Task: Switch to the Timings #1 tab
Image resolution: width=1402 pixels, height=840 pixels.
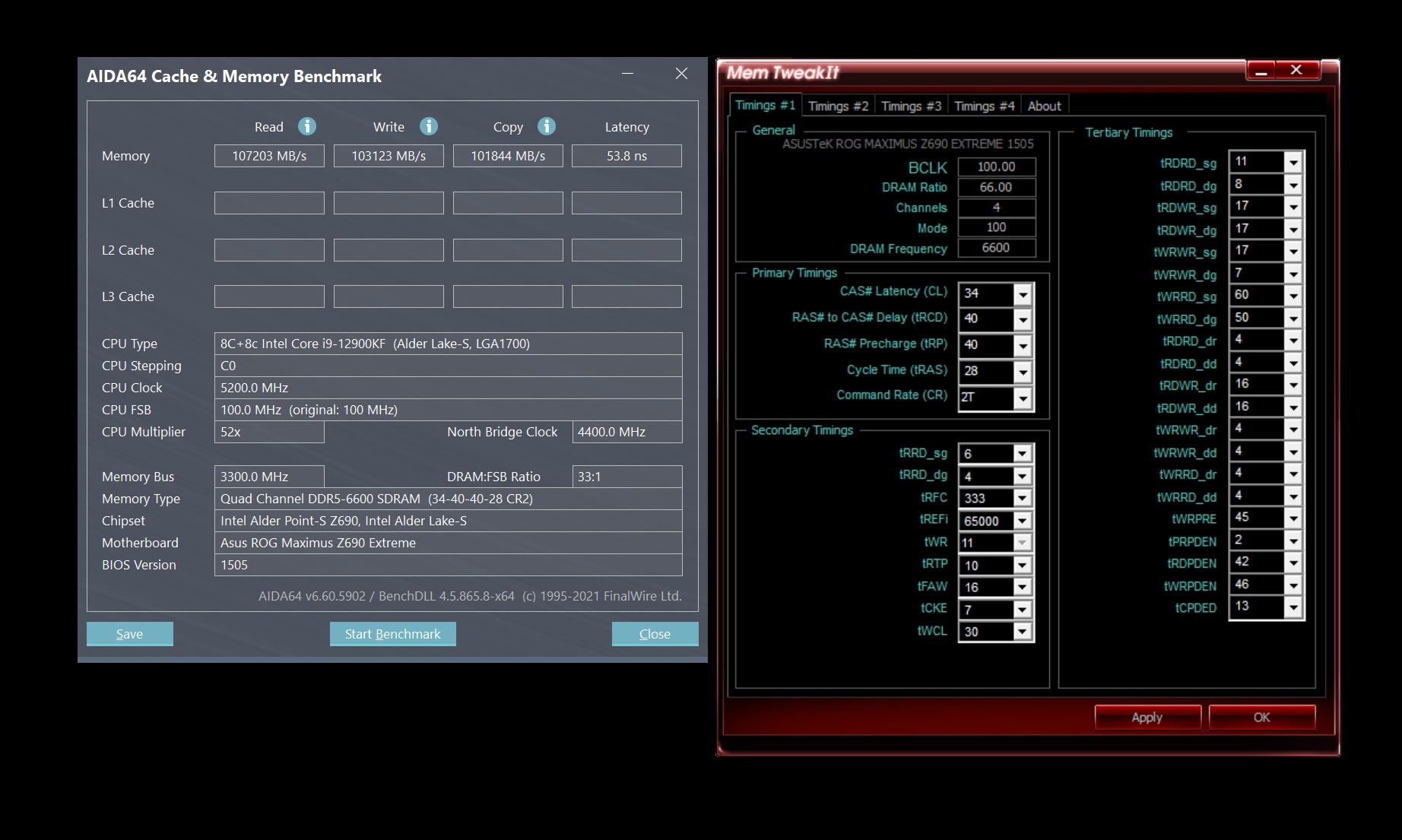Action: click(765, 106)
